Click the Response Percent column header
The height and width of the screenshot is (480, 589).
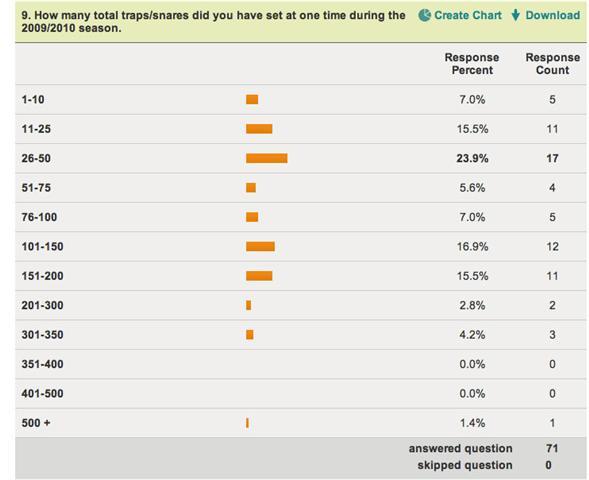[472, 64]
